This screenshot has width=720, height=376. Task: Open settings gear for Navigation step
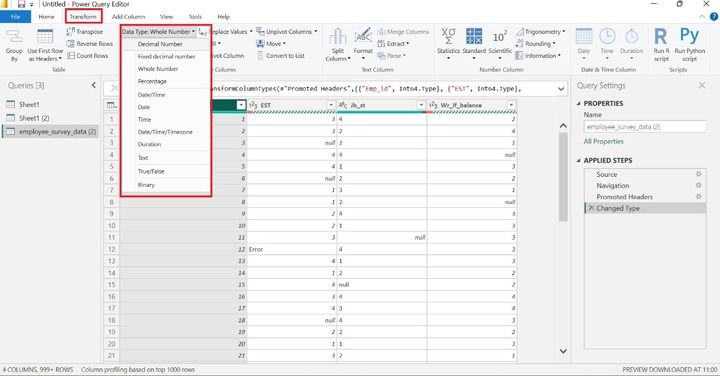[x=698, y=185]
